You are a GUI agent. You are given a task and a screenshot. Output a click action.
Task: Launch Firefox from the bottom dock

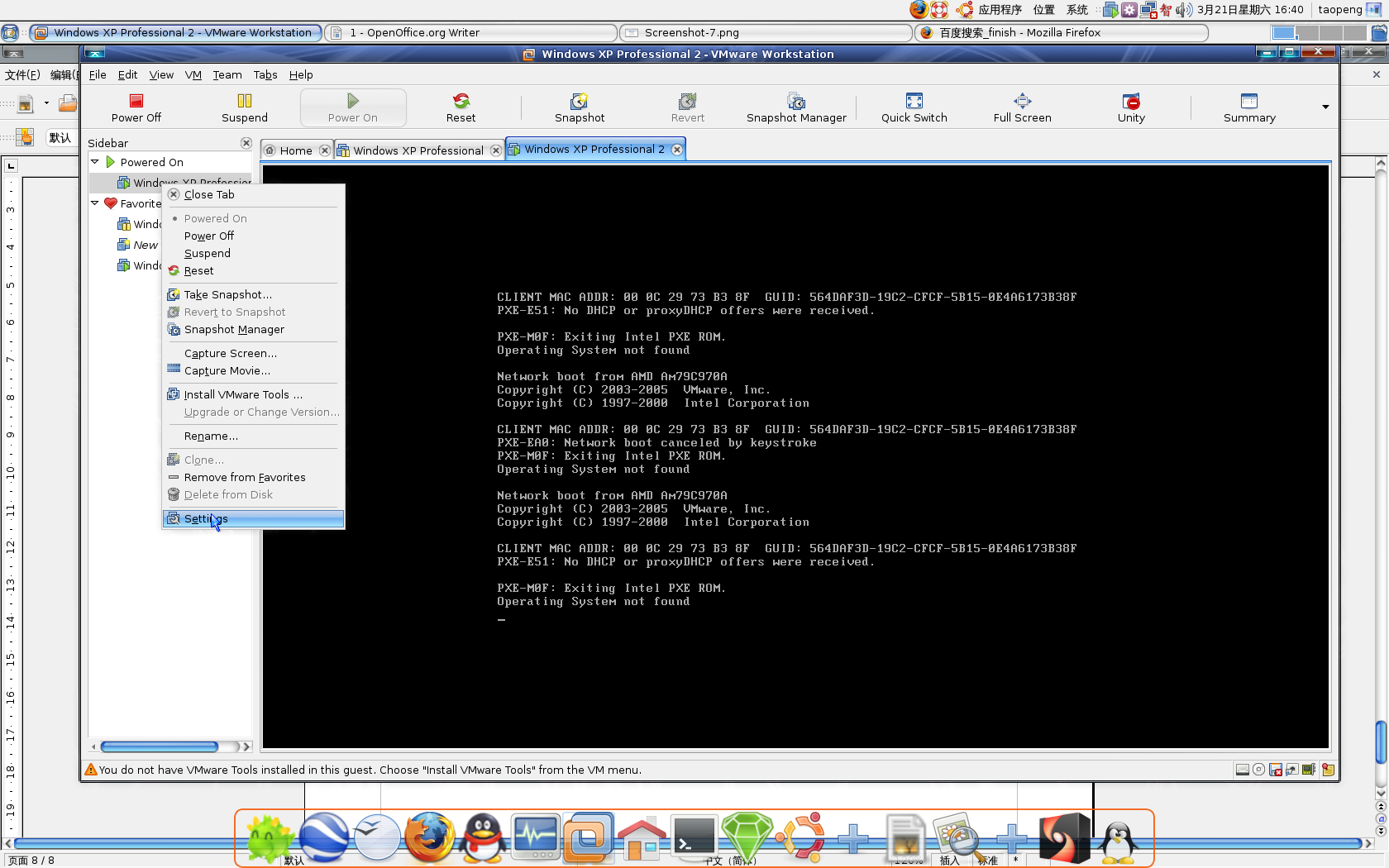[x=429, y=837]
